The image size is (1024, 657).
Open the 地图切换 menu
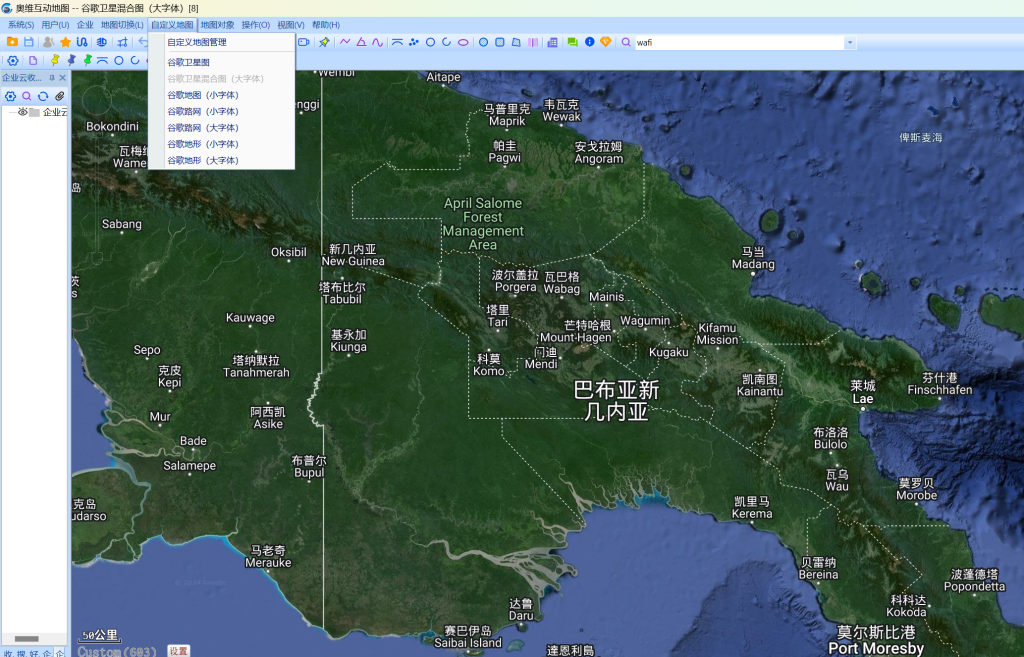pos(122,24)
